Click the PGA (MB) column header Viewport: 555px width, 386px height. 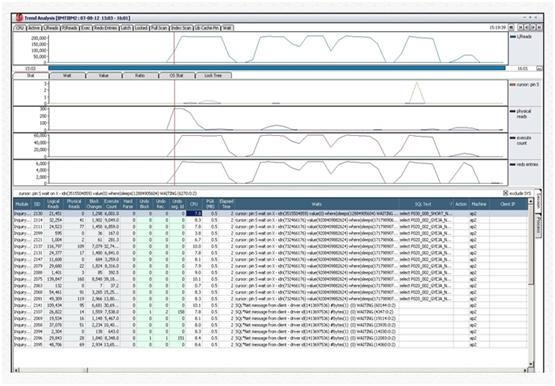click(210, 204)
